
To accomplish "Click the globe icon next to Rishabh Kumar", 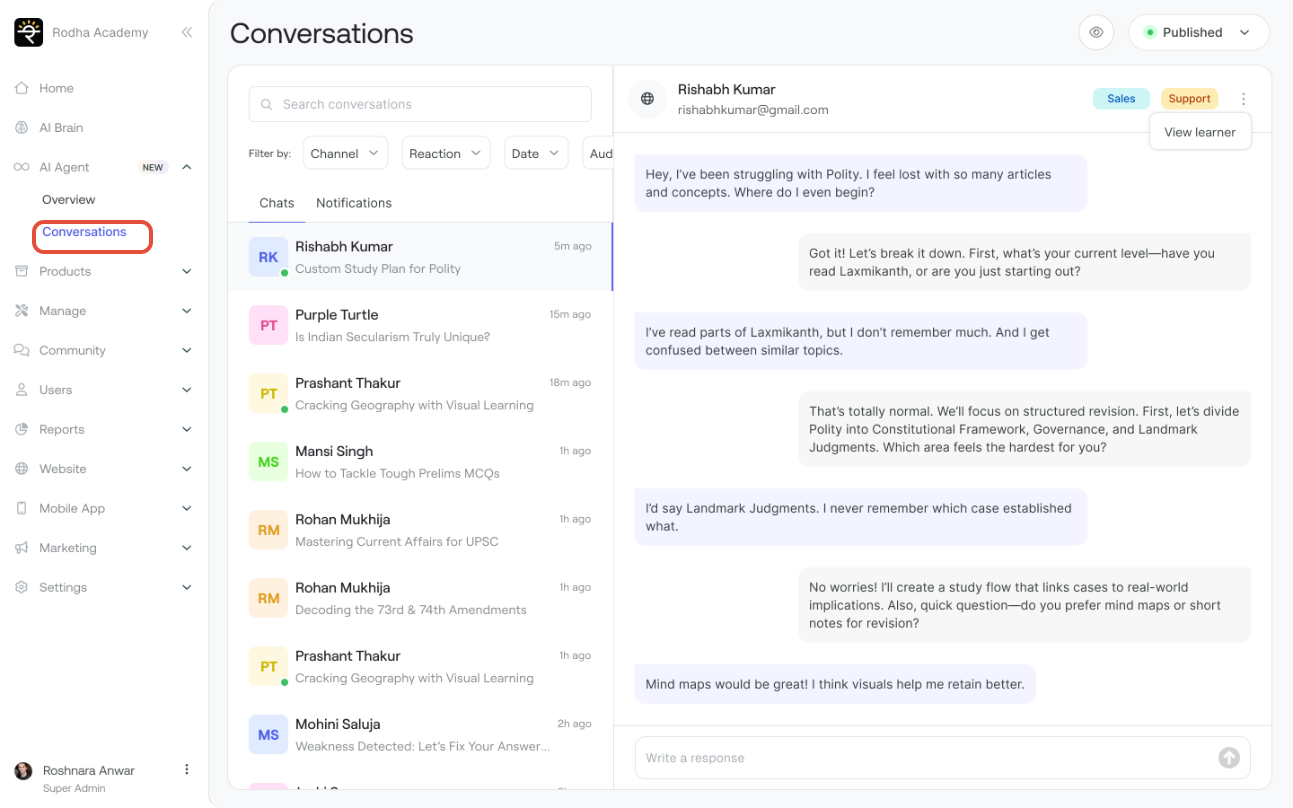I will pos(647,99).
